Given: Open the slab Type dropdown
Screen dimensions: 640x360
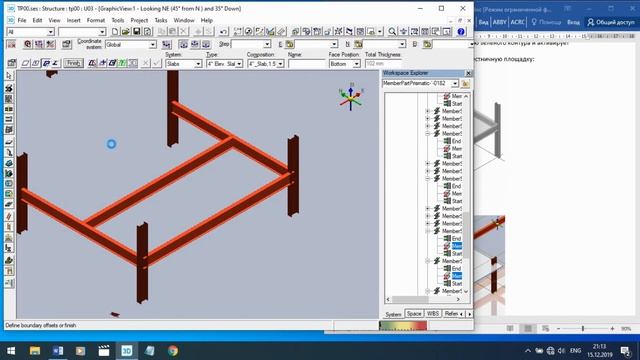Looking at the screenshot, I should [239, 64].
